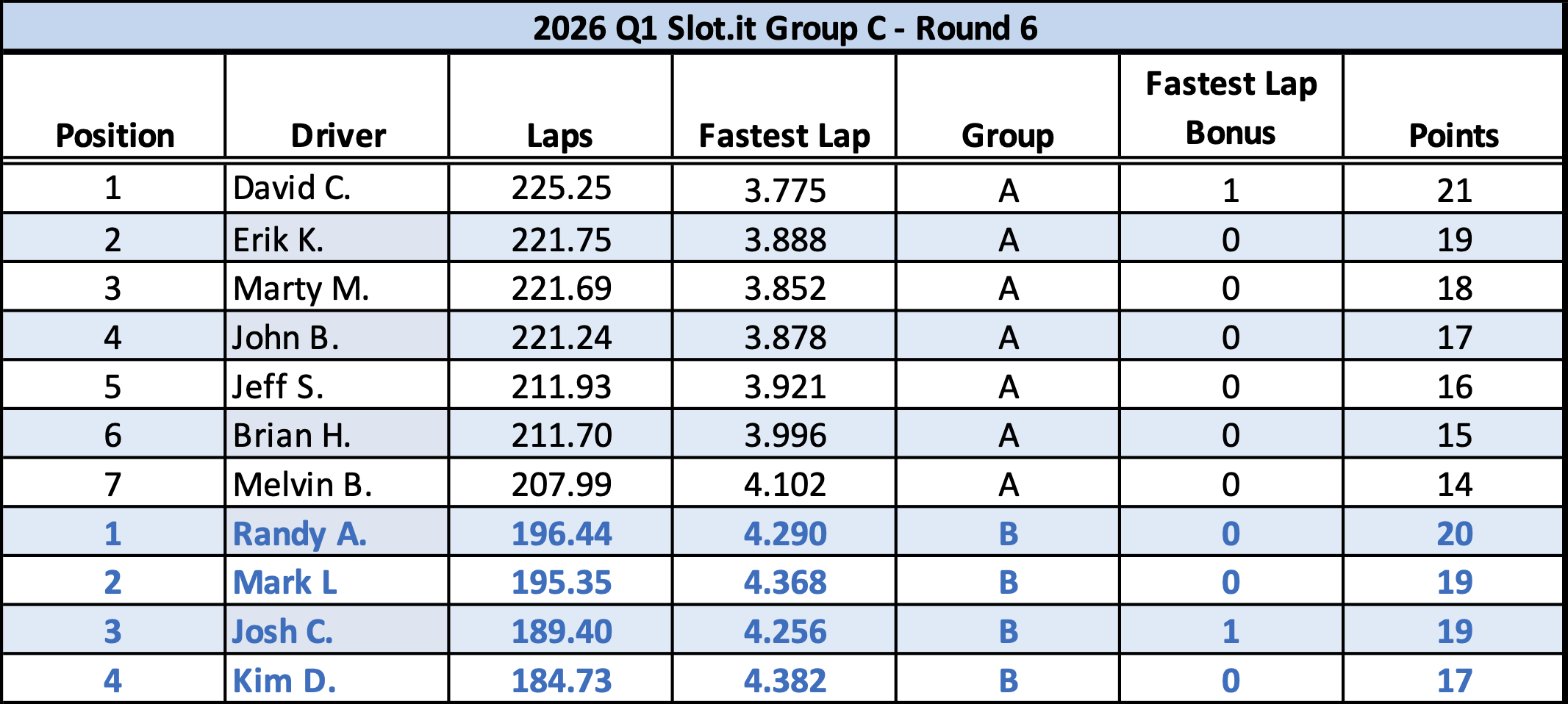Click the Driver column header
The height and width of the screenshot is (704, 1568).
[338, 136]
